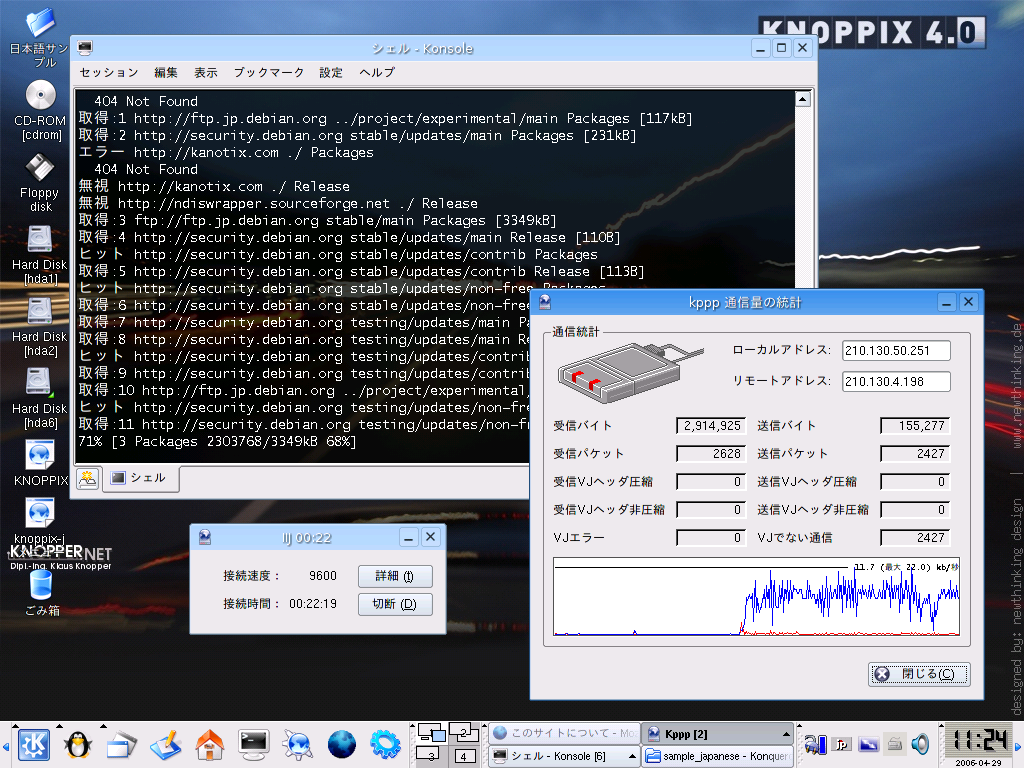Click the printer tray icon
The width and height of the screenshot is (1024, 768).
tap(895, 744)
